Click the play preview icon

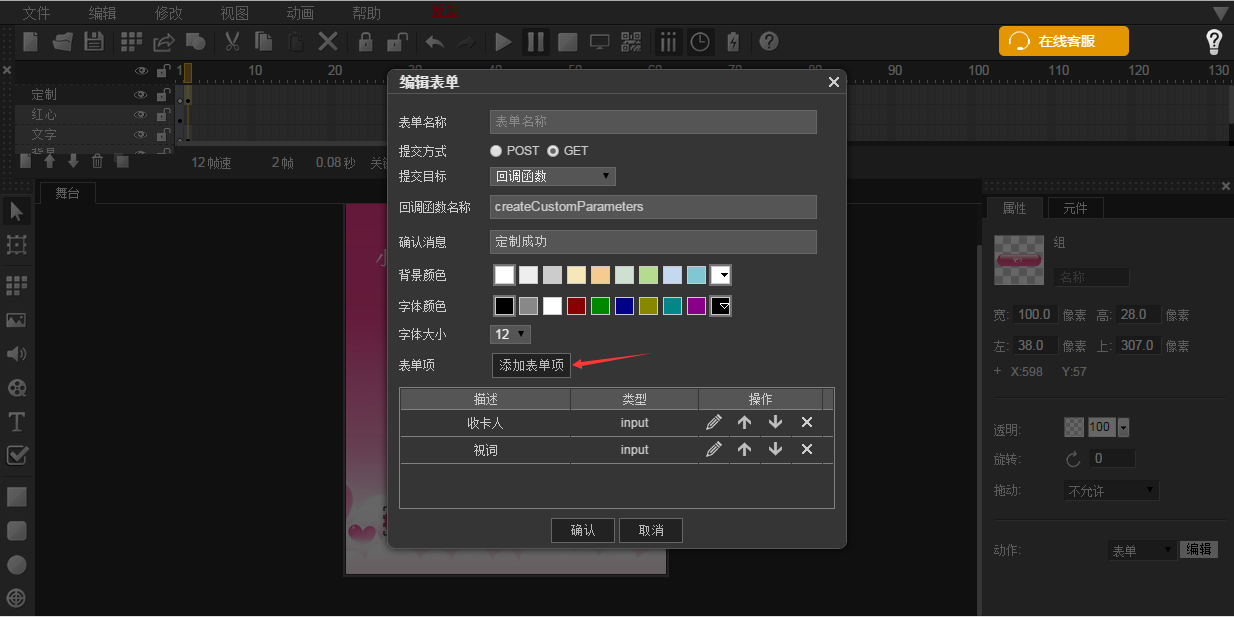click(503, 42)
